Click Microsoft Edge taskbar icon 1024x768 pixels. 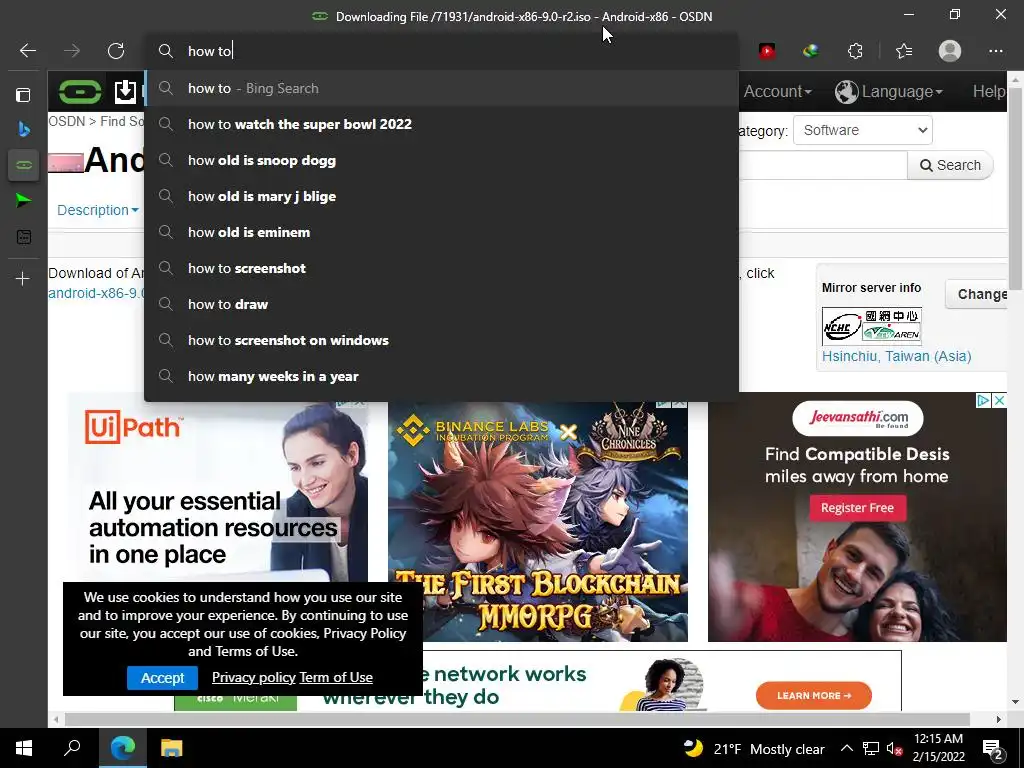123,748
